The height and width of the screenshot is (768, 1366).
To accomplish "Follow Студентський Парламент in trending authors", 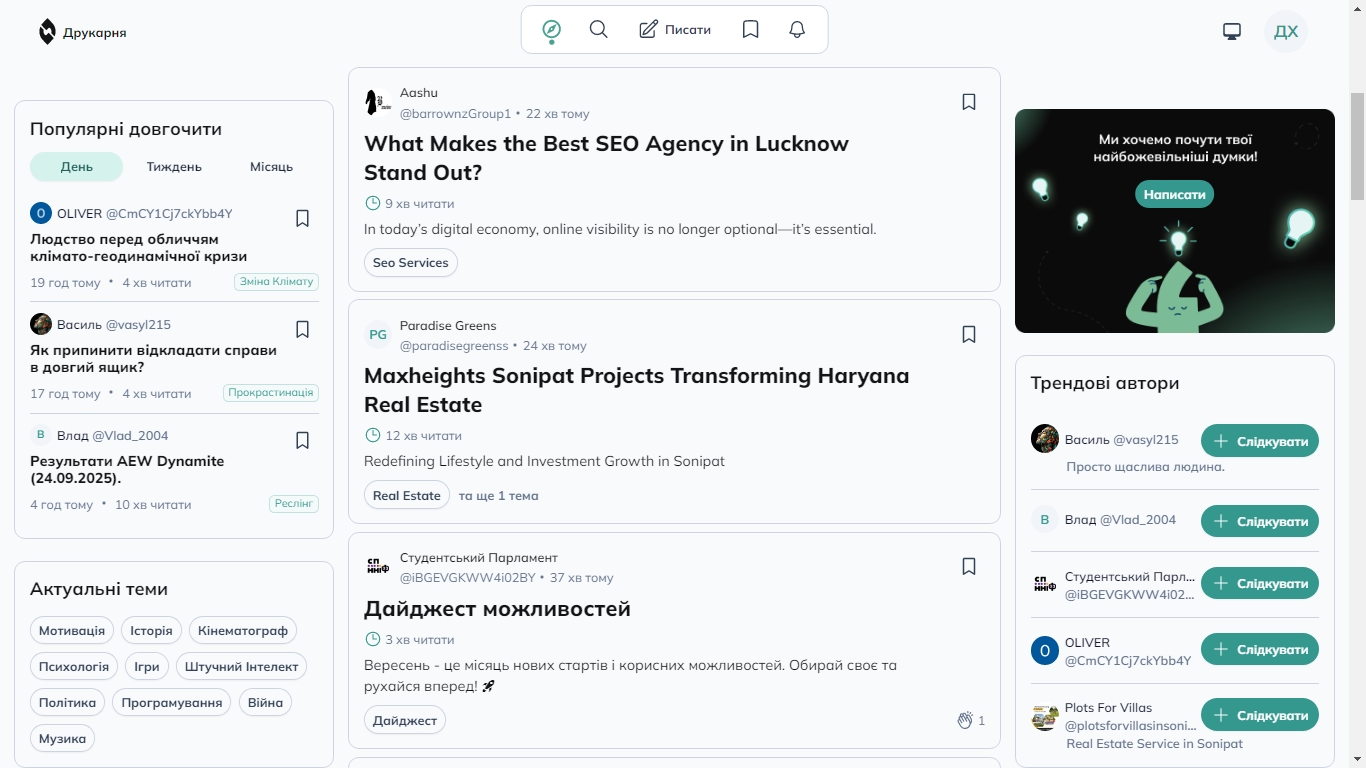I will pos(1260,583).
